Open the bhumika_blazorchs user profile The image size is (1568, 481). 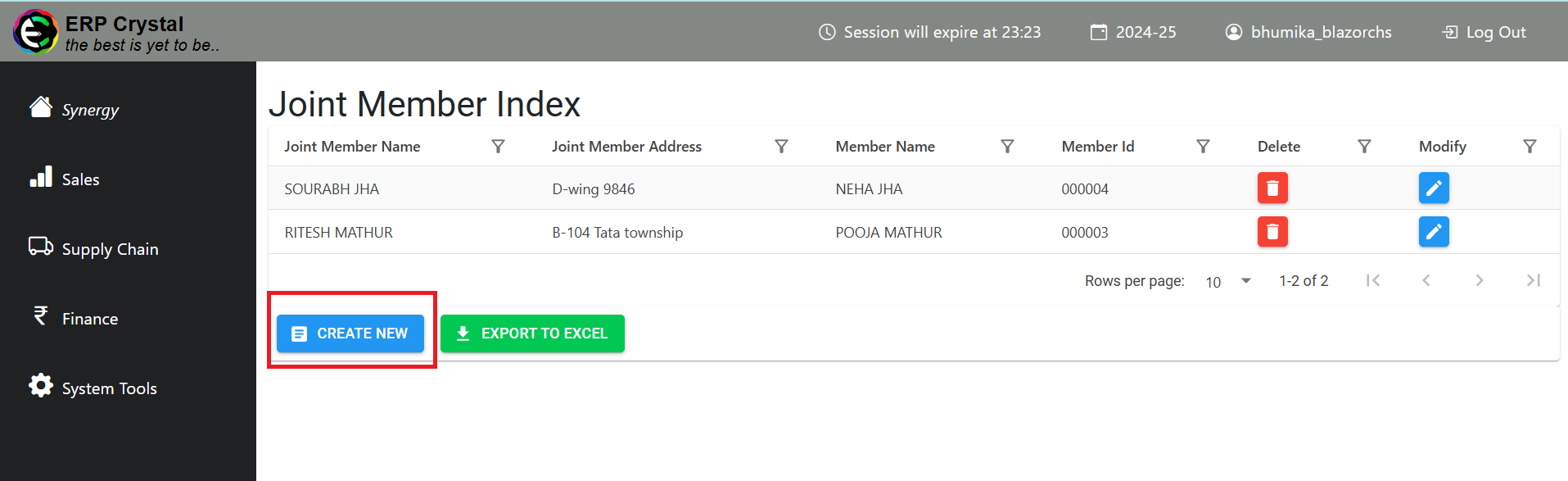point(1308,32)
